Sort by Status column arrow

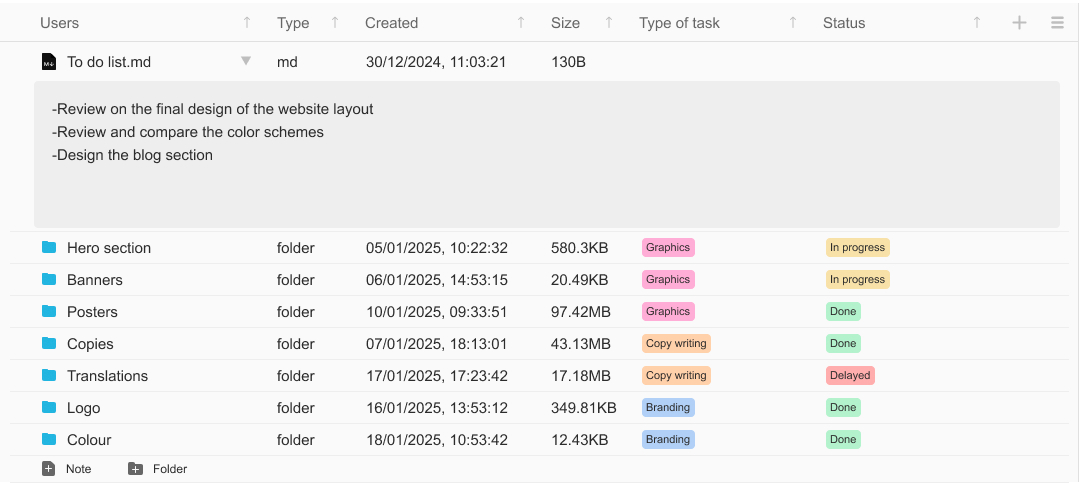pos(976,23)
